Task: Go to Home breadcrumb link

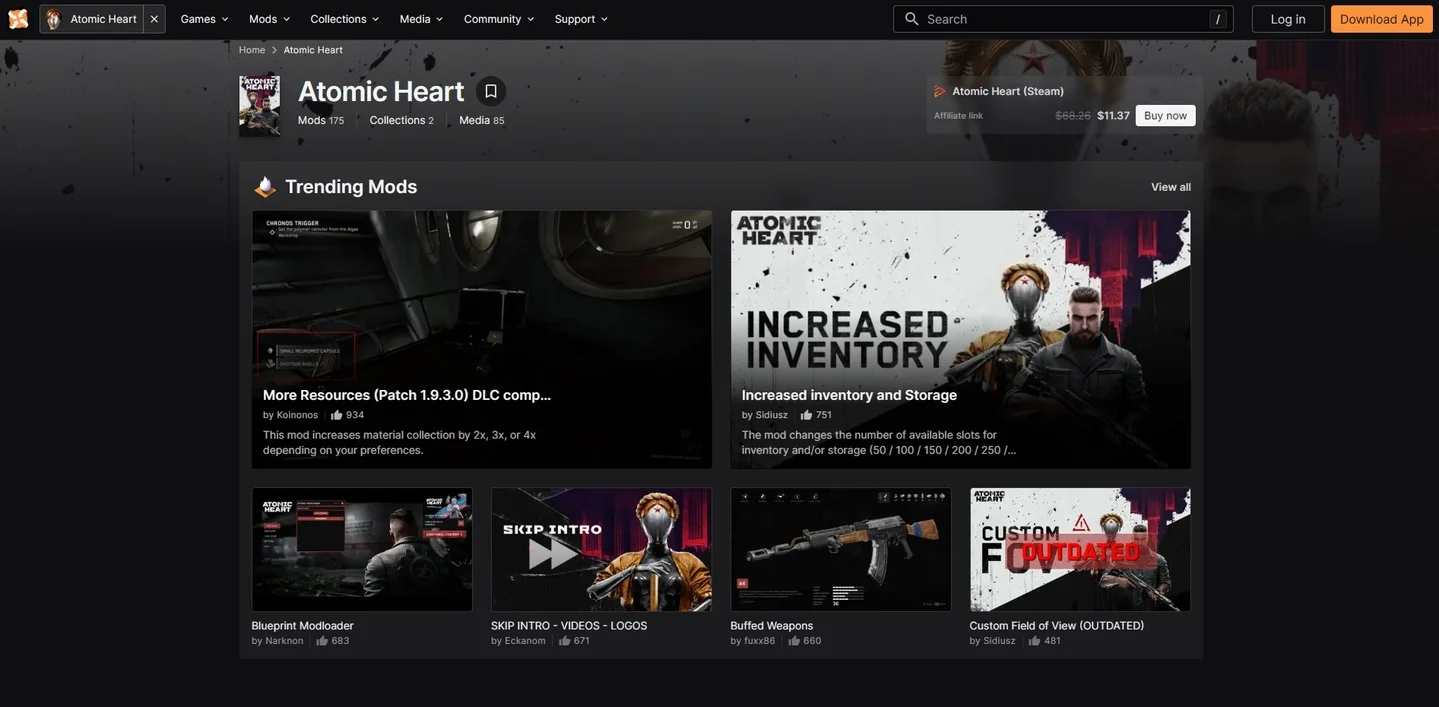Action: pos(252,50)
